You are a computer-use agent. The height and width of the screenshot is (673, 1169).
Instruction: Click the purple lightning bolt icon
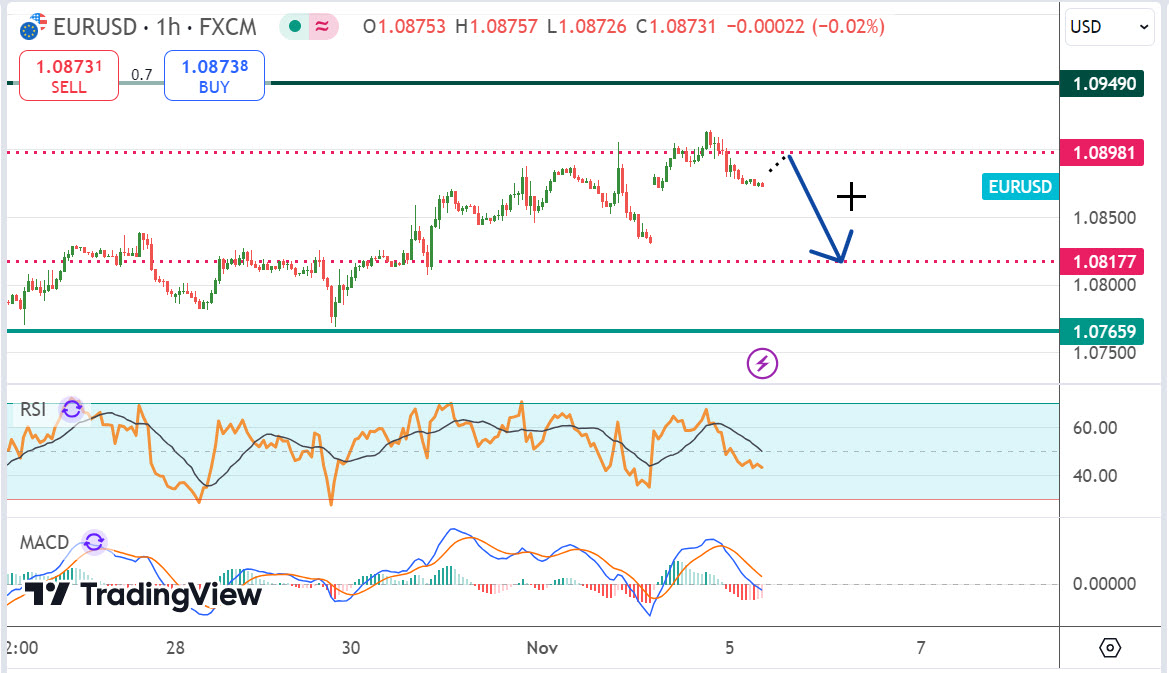click(x=763, y=363)
